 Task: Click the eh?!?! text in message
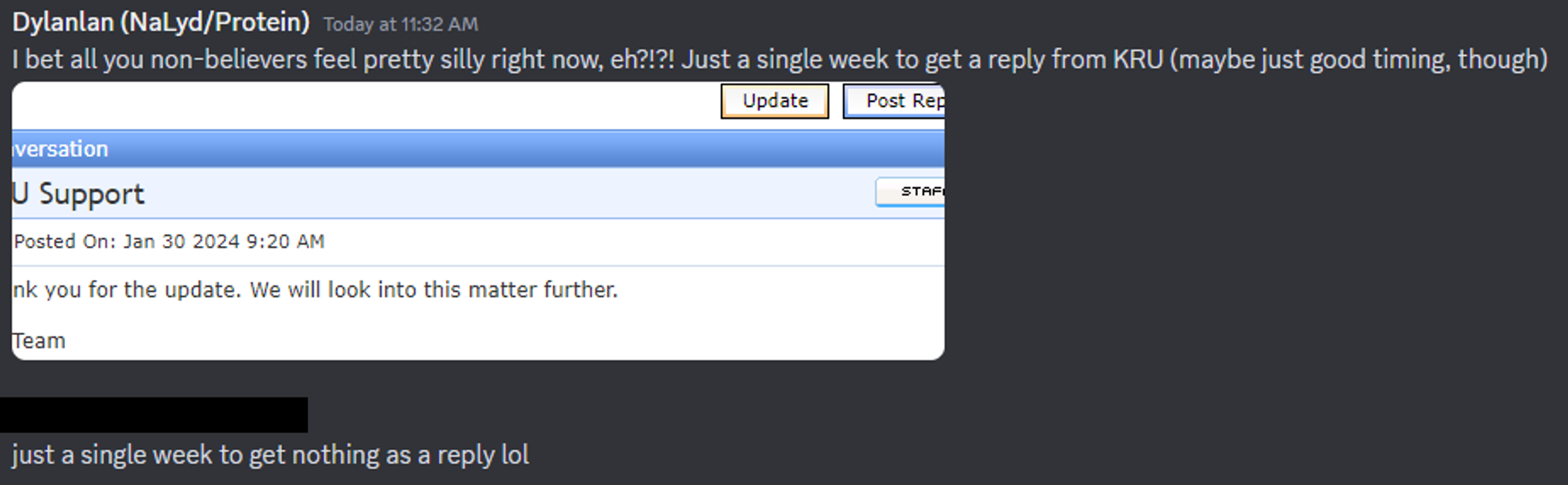(642, 60)
